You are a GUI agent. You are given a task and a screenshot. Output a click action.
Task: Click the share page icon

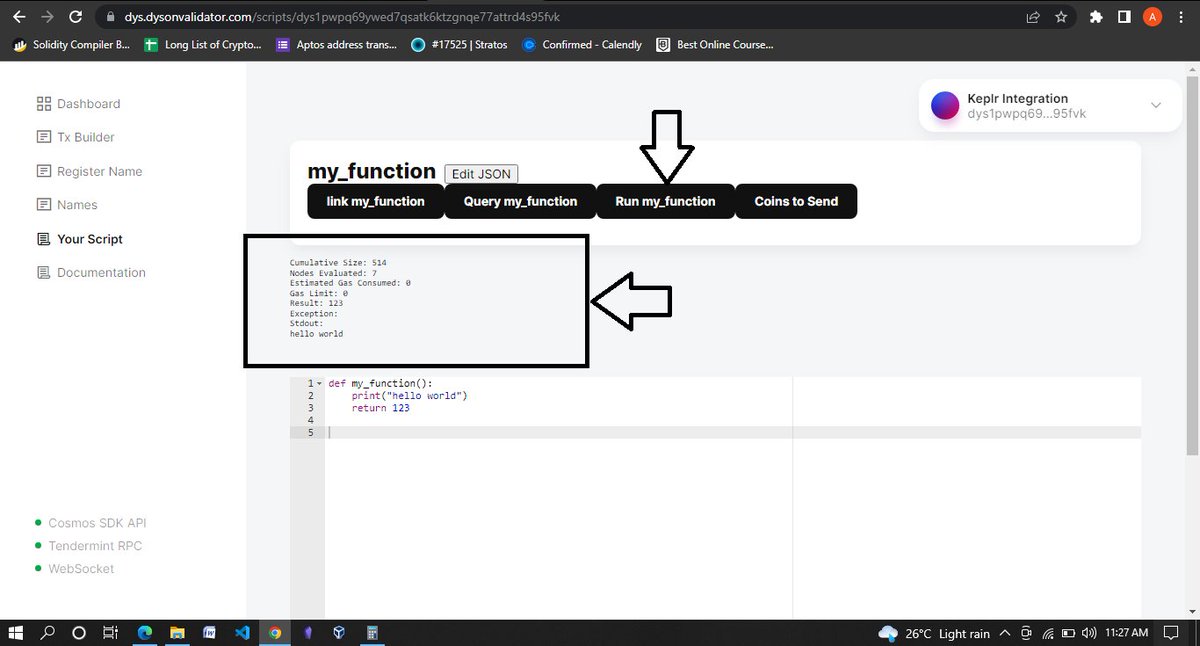[1033, 17]
